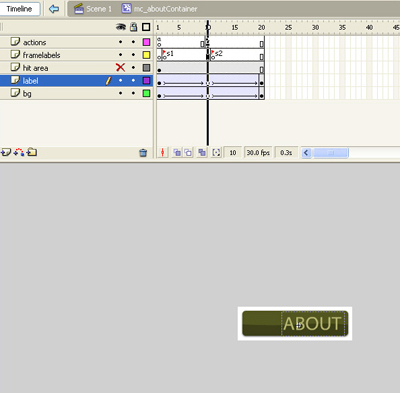
Task: Open Modify Onion Markers menu
Action: click(x=216, y=153)
